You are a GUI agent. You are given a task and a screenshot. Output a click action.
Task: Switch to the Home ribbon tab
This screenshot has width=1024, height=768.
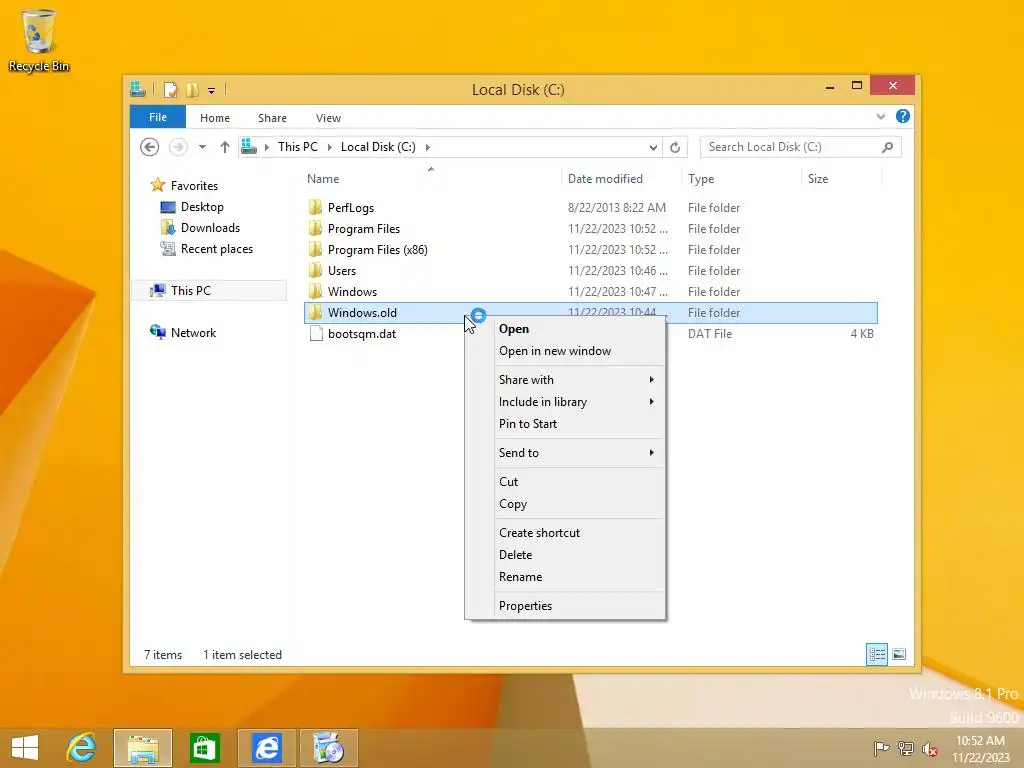tap(215, 118)
